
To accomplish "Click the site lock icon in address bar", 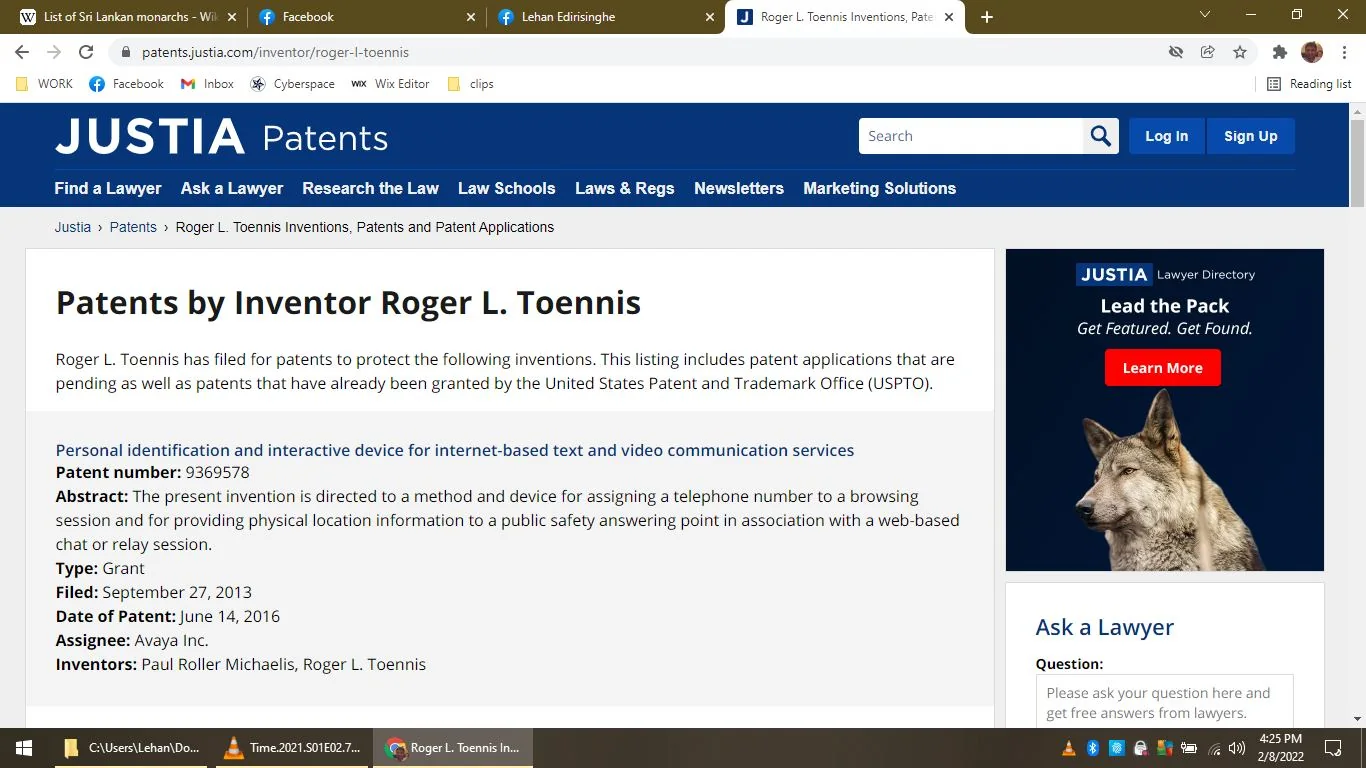I will pos(126,52).
